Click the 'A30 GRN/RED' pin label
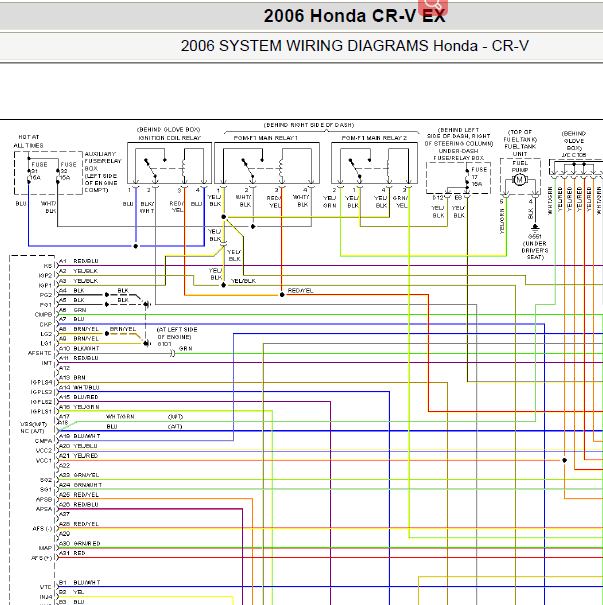603x605 pixels. click(79, 544)
